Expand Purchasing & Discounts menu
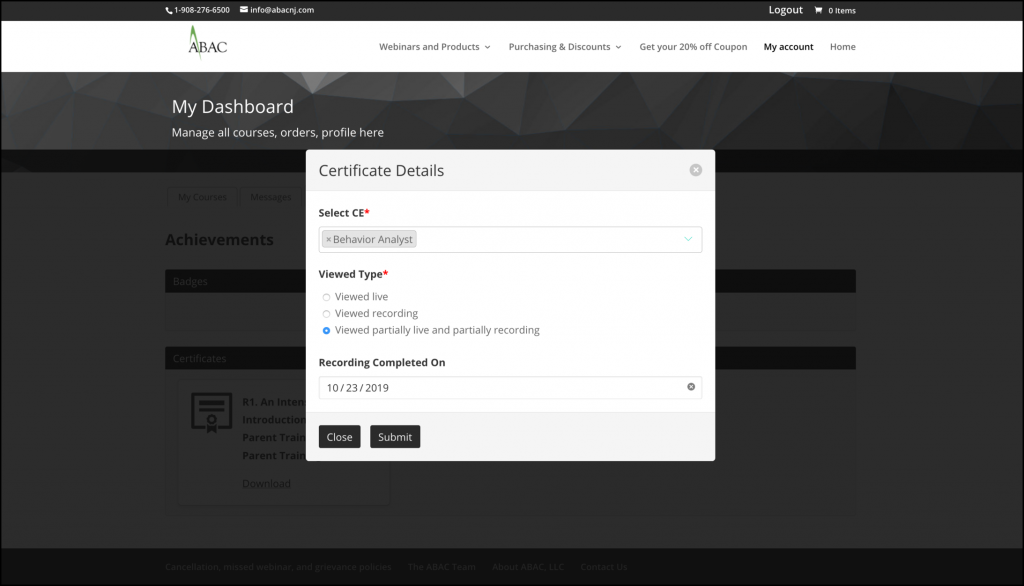 (564, 47)
